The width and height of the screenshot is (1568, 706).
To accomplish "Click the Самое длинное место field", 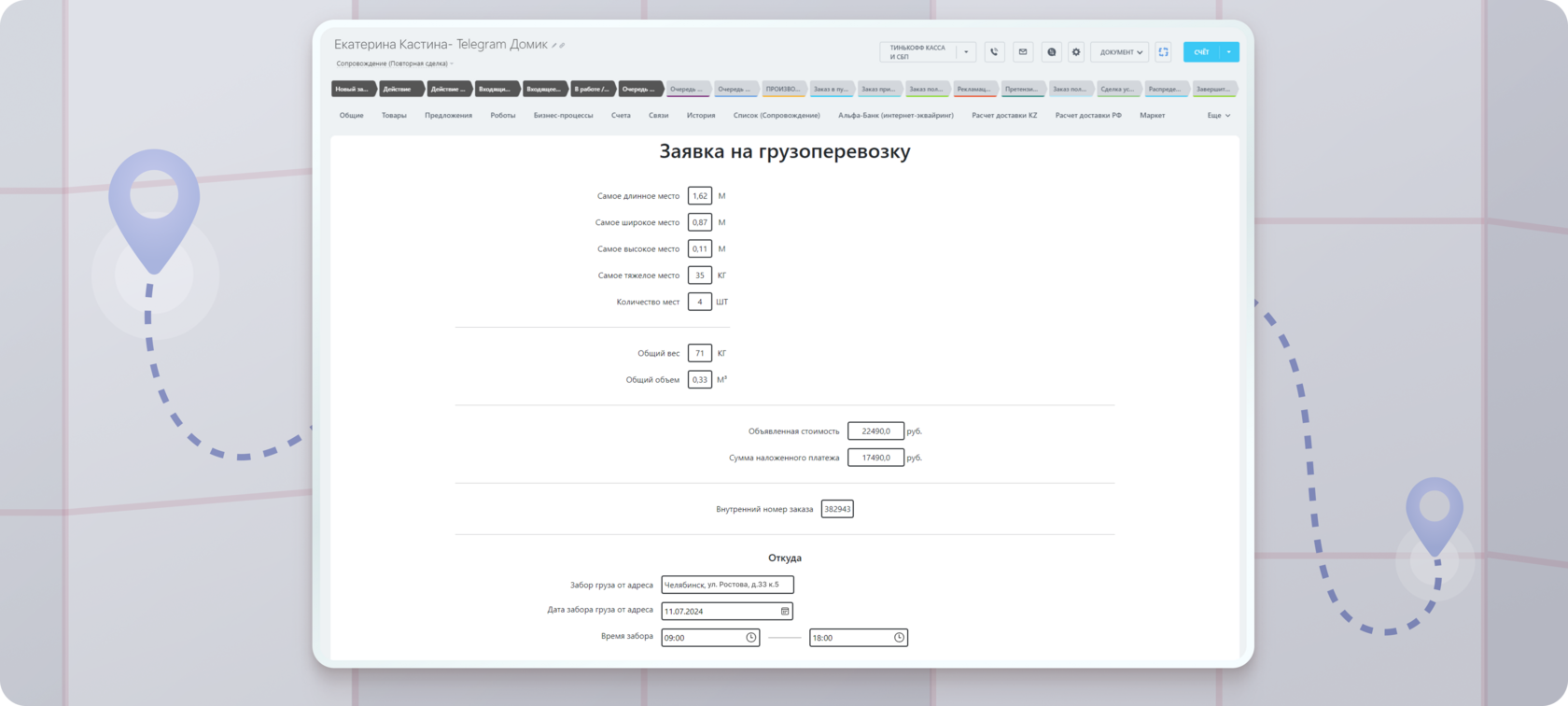I will pyautogui.click(x=700, y=196).
